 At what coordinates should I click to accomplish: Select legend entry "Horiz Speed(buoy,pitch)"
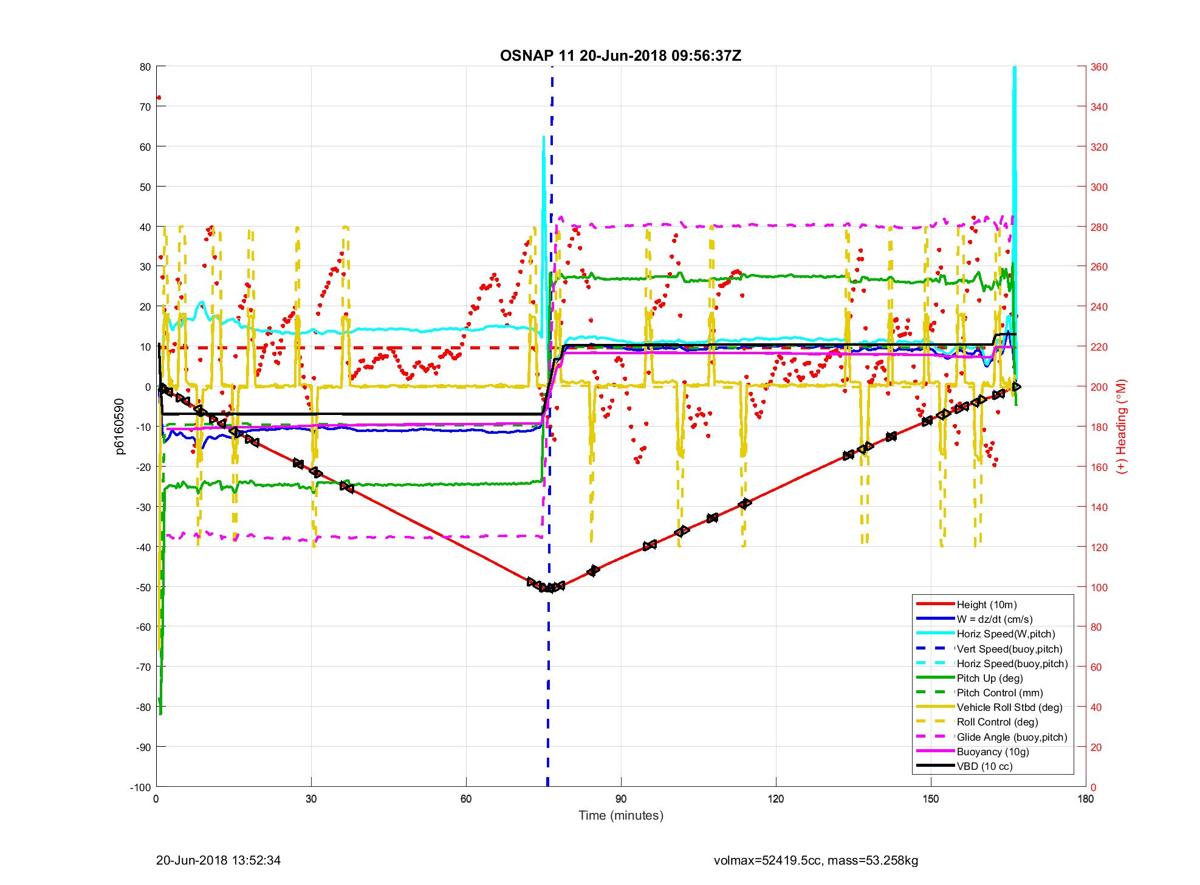(1013, 663)
